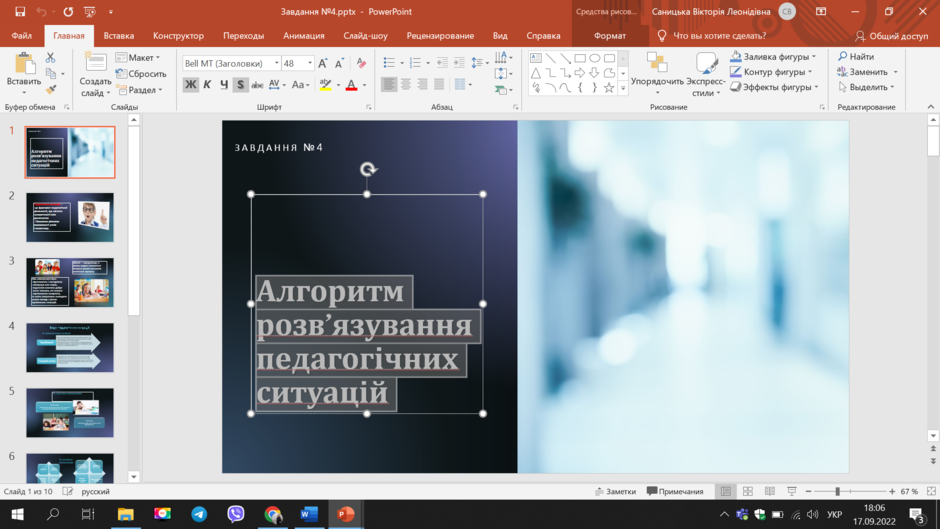Toggle strikethrough (abc) formatting

coord(257,85)
